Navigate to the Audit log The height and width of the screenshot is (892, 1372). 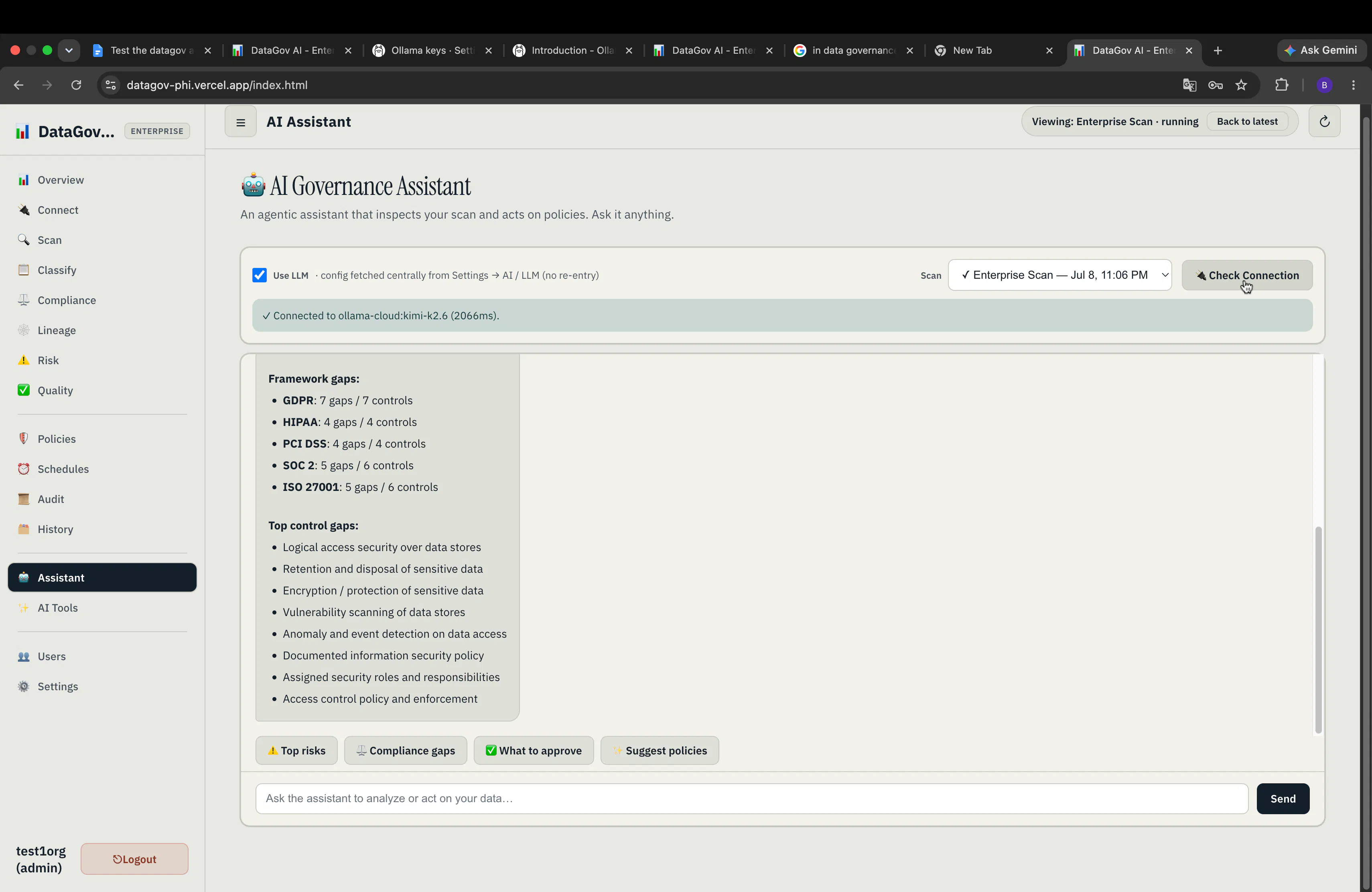coord(102,499)
